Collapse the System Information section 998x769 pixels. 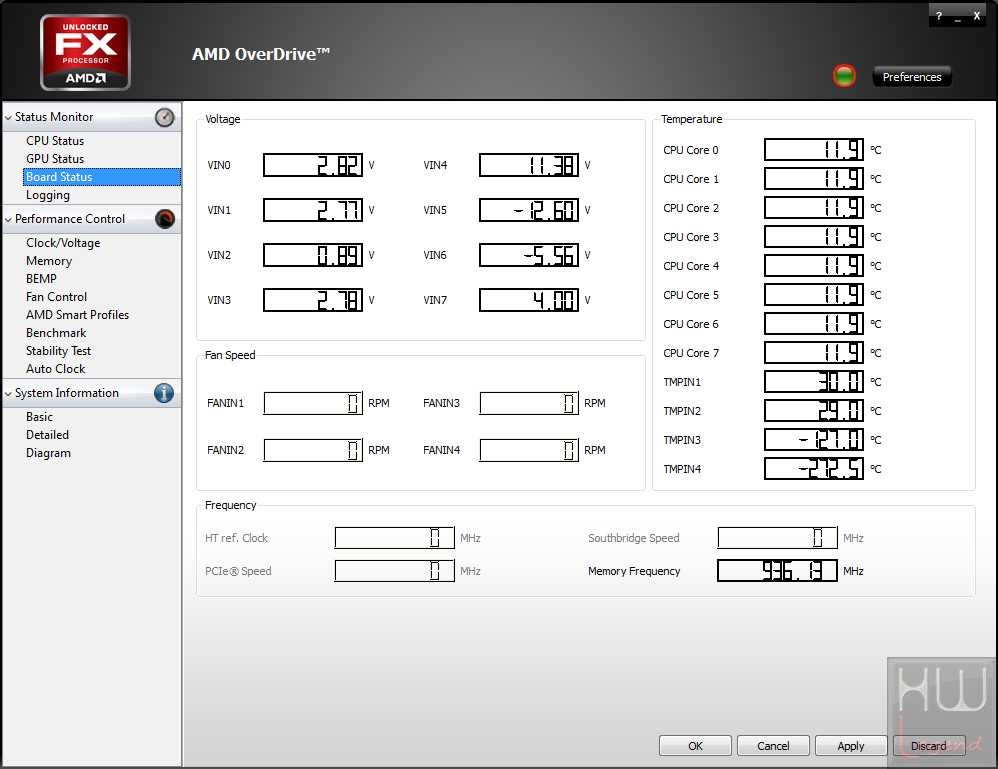[8, 394]
